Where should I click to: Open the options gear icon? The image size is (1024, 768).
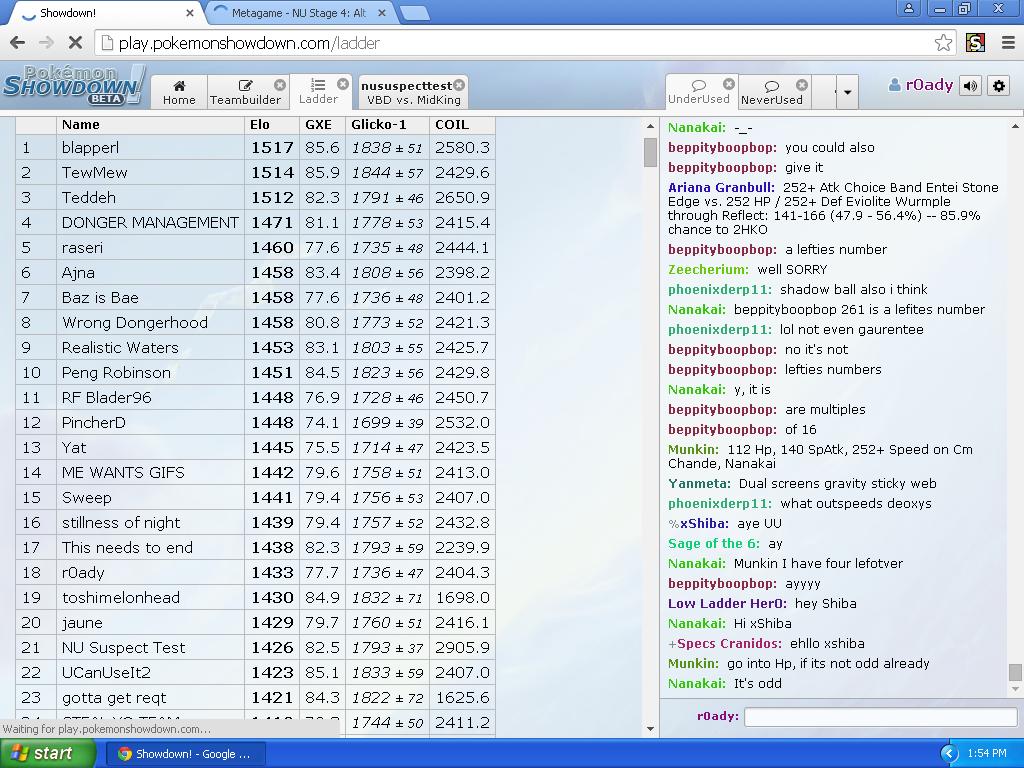click(998, 86)
